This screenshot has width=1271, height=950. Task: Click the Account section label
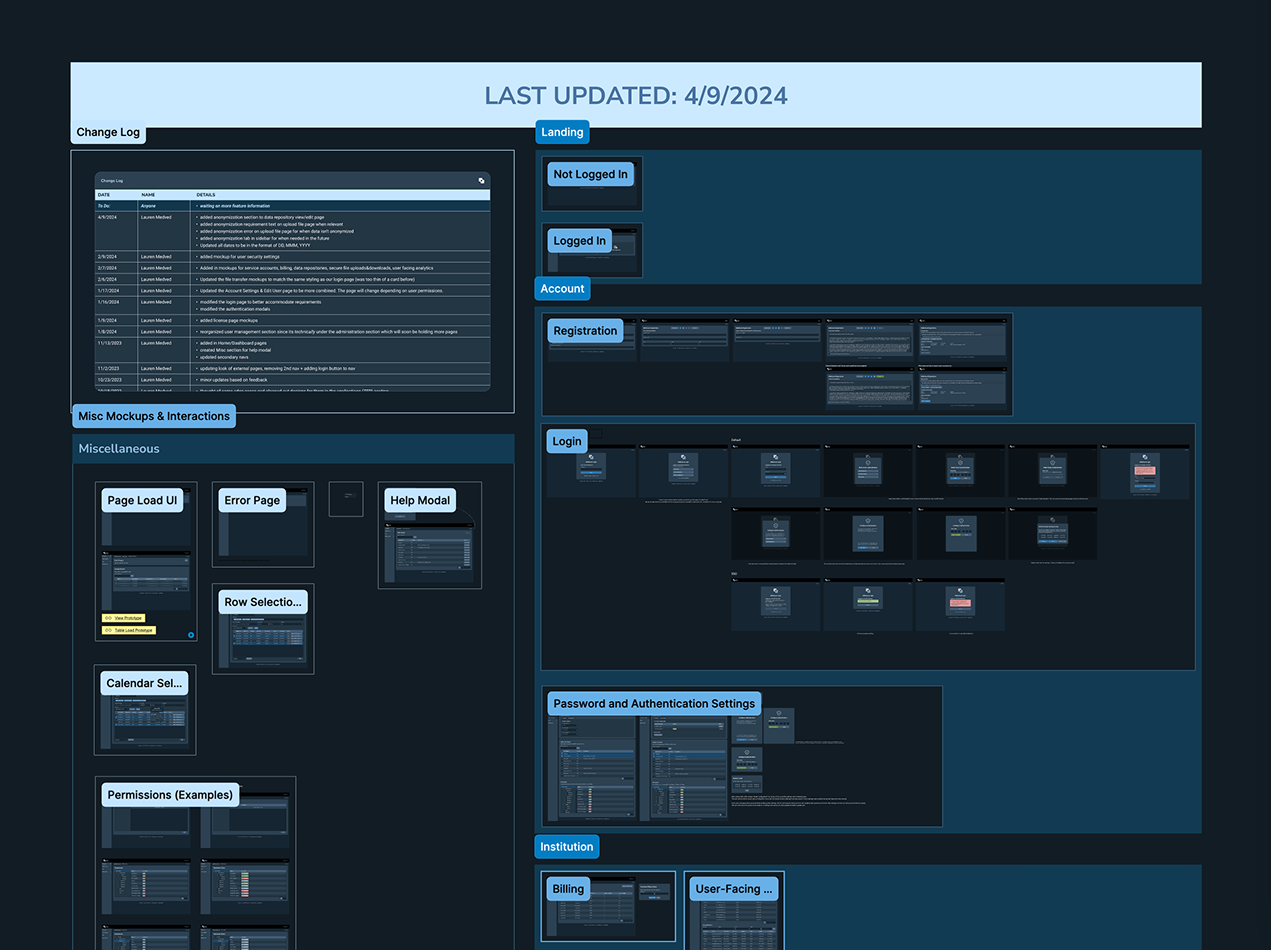[562, 289]
